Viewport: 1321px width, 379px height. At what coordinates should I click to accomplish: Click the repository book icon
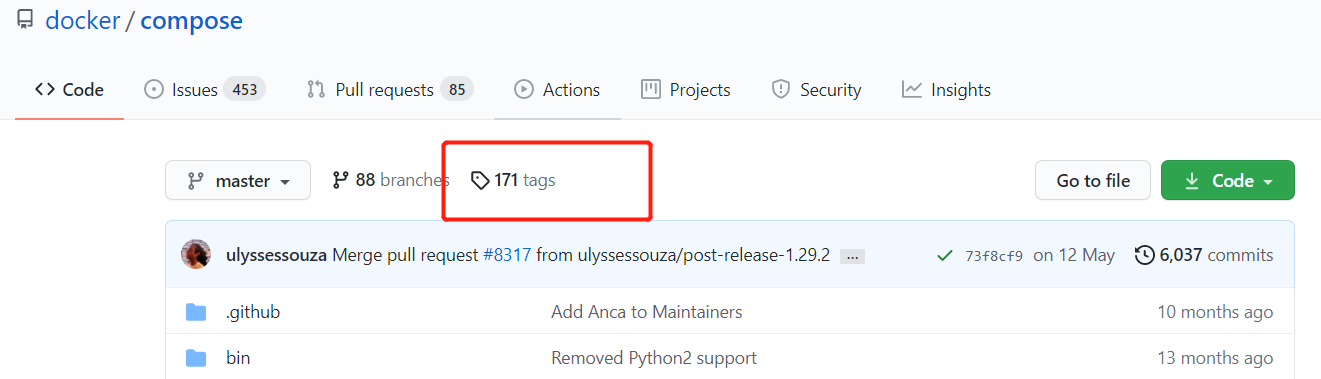click(x=24, y=20)
